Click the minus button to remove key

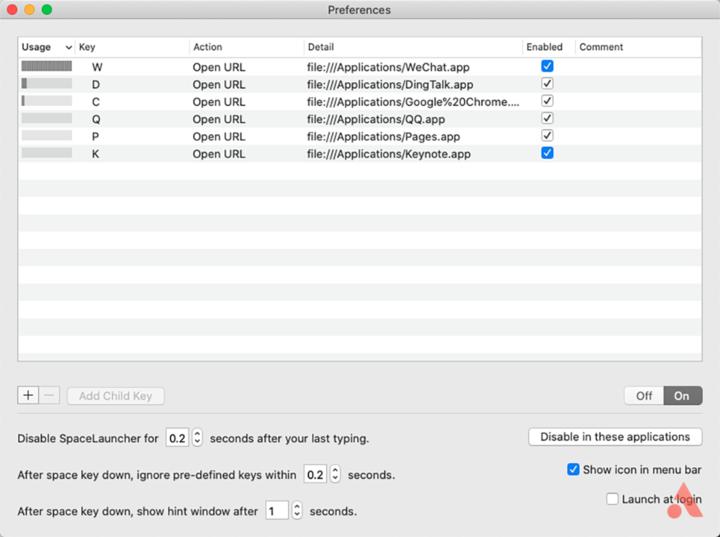click(50, 395)
